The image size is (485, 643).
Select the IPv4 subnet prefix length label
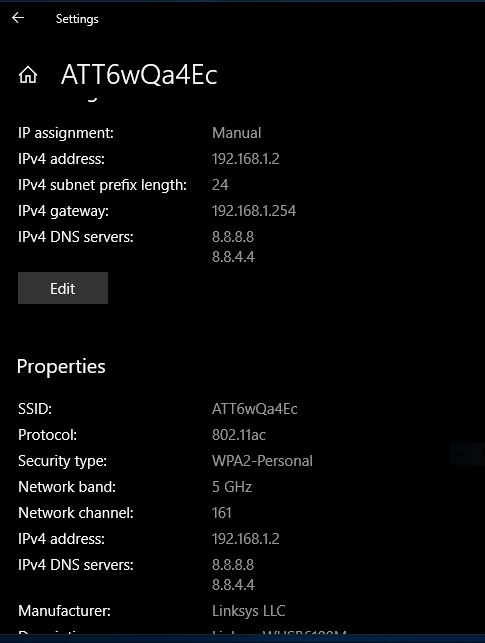pyautogui.click(x=102, y=185)
